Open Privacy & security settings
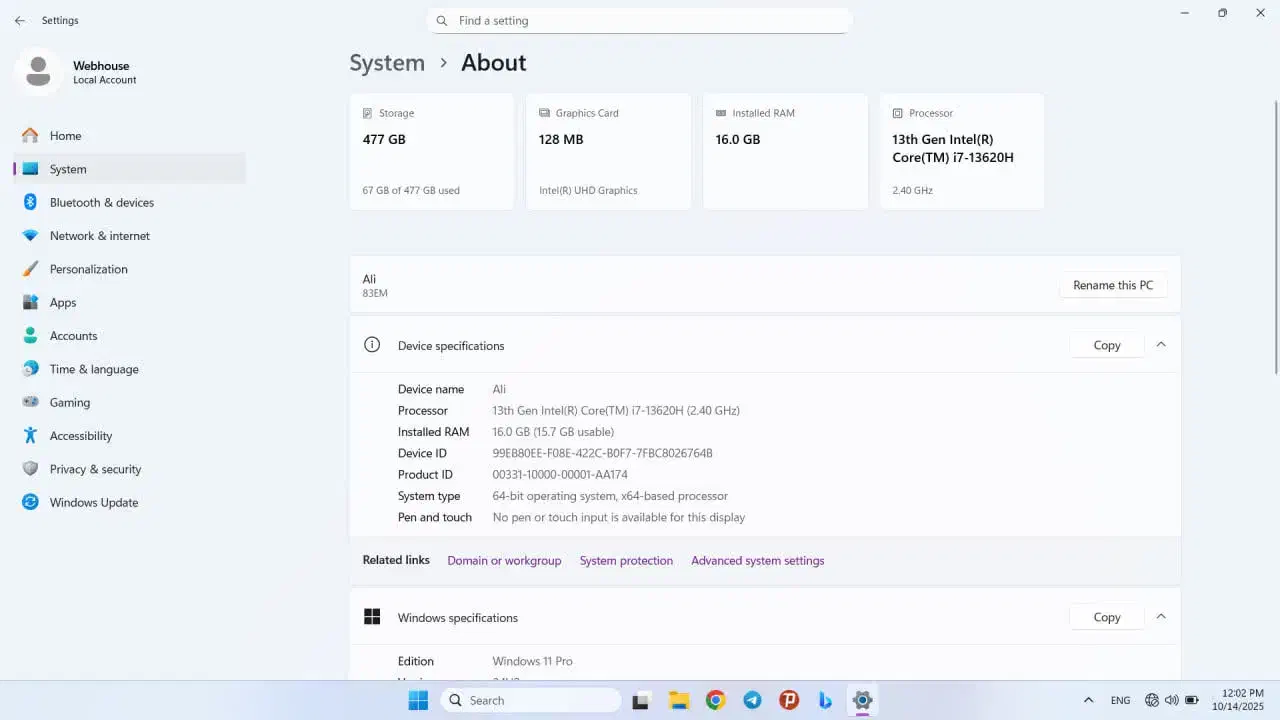 (95, 469)
